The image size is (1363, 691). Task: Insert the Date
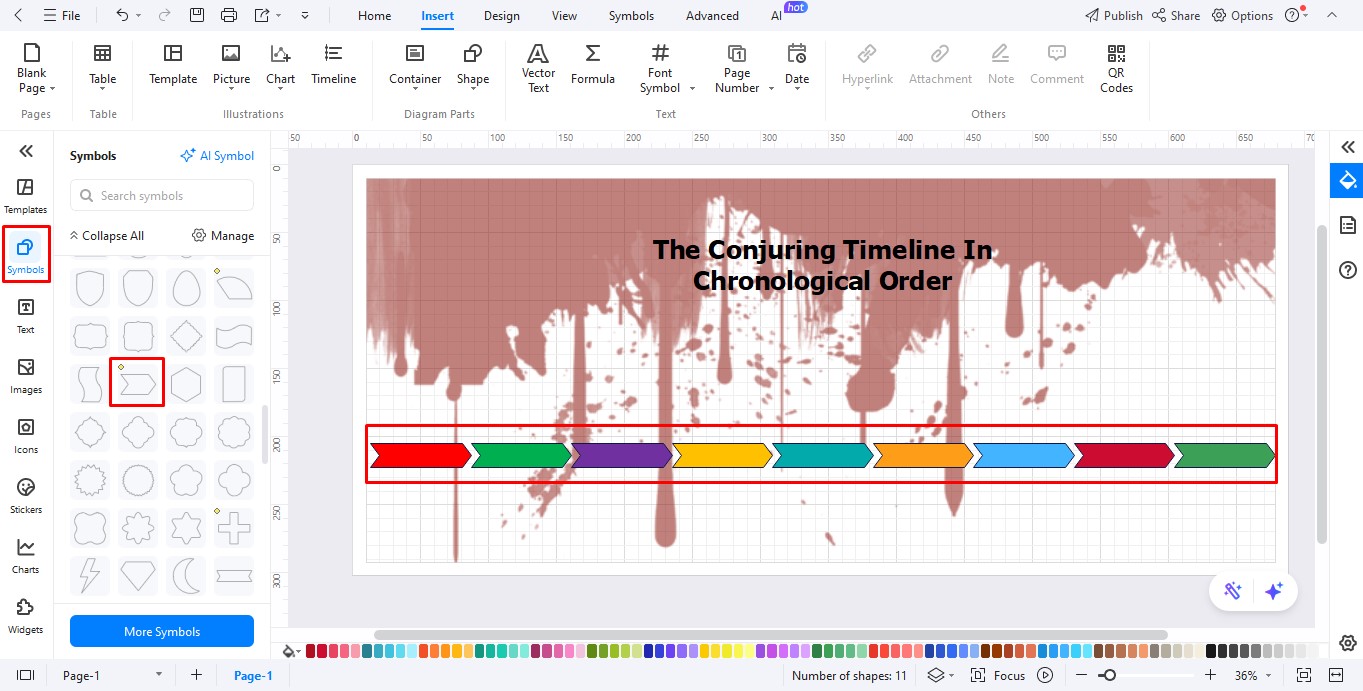797,68
